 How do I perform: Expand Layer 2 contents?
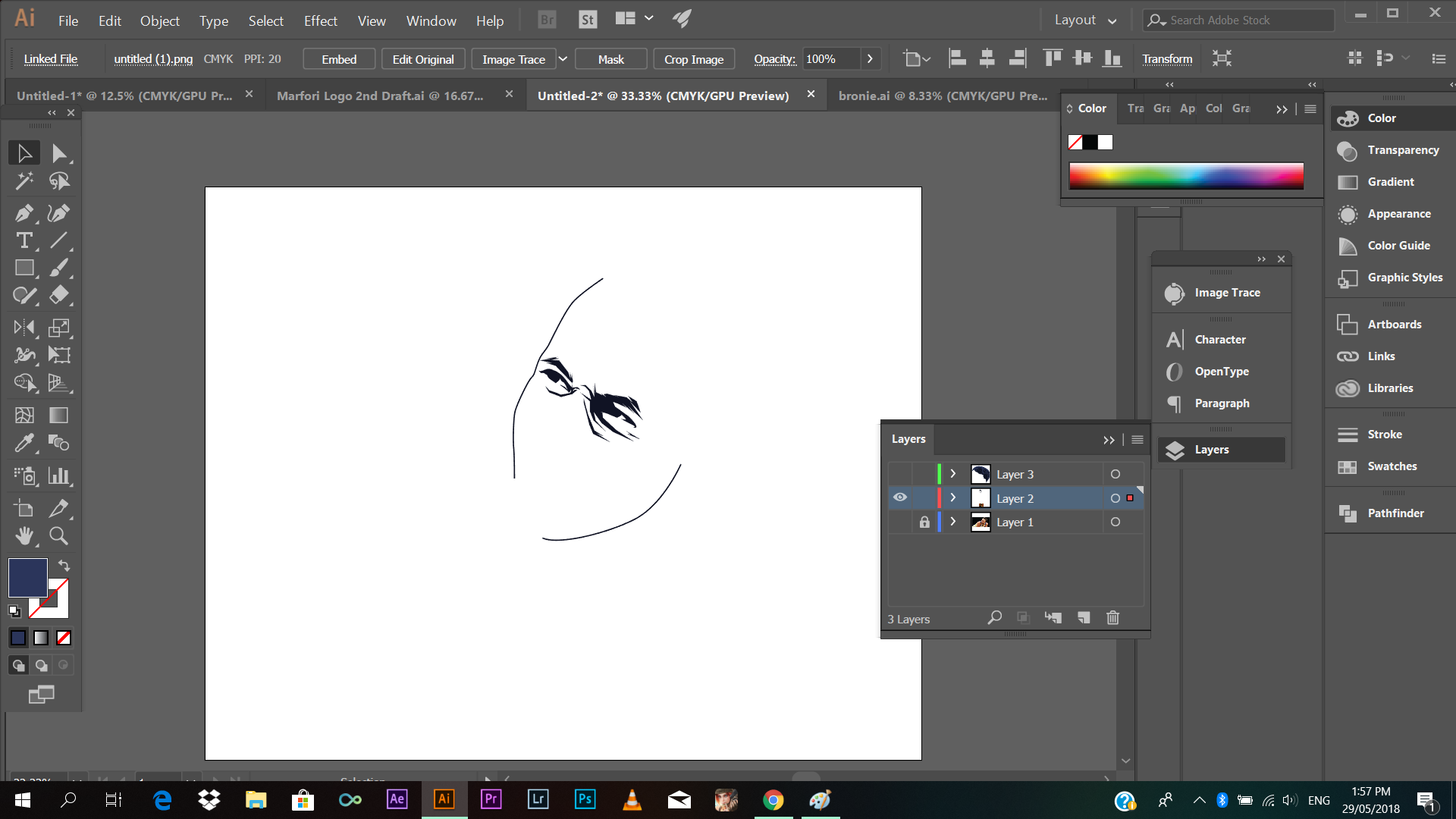click(x=953, y=497)
